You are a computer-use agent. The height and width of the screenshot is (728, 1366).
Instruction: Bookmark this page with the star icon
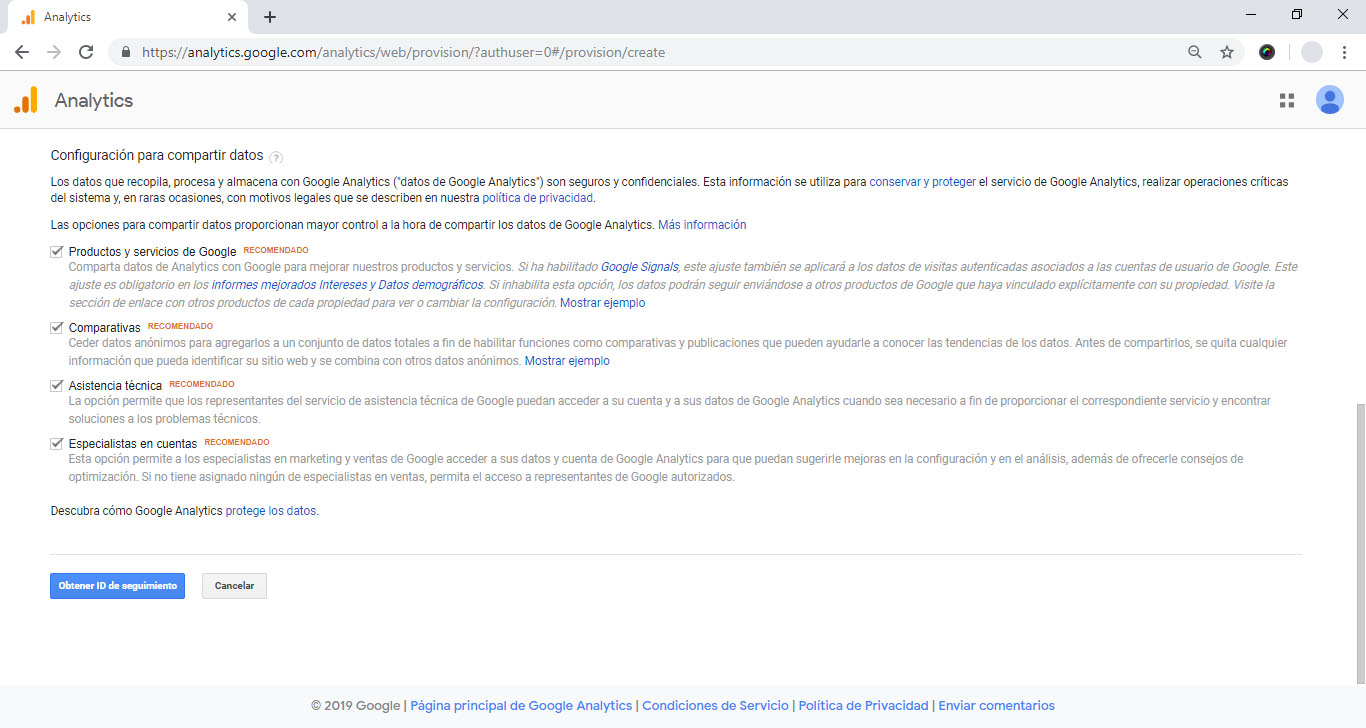coord(1227,52)
